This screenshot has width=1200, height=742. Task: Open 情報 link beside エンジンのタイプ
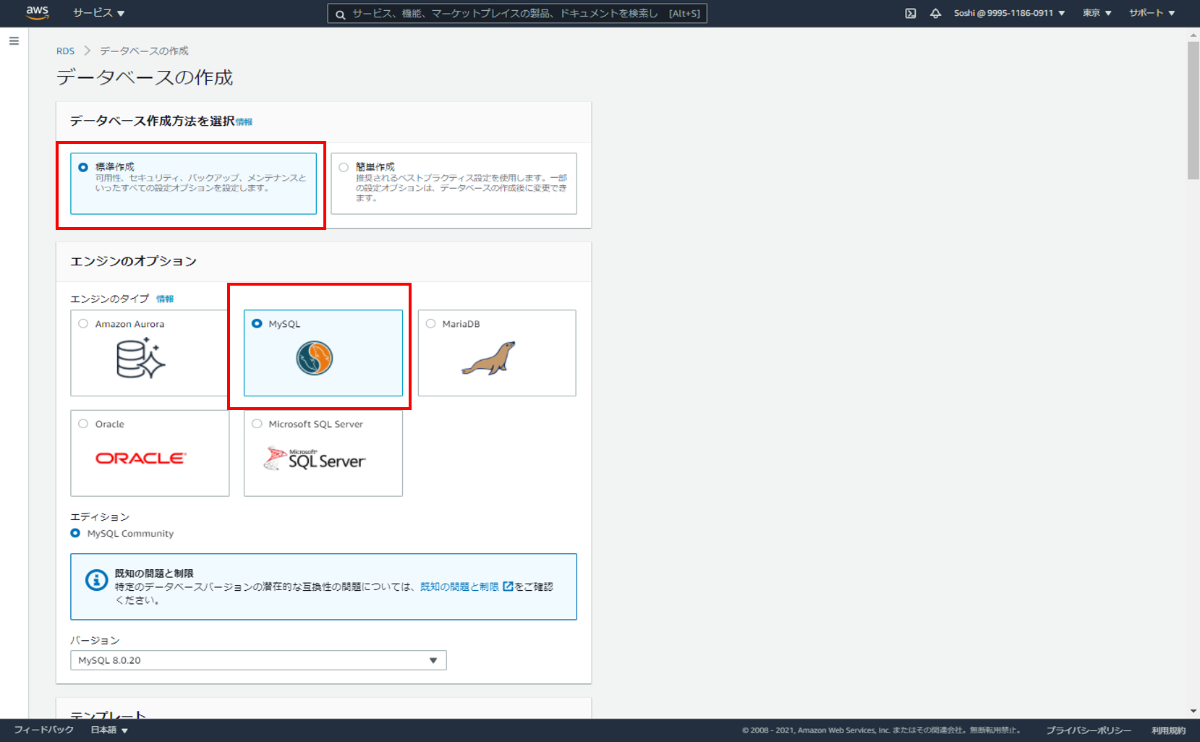[165, 299]
